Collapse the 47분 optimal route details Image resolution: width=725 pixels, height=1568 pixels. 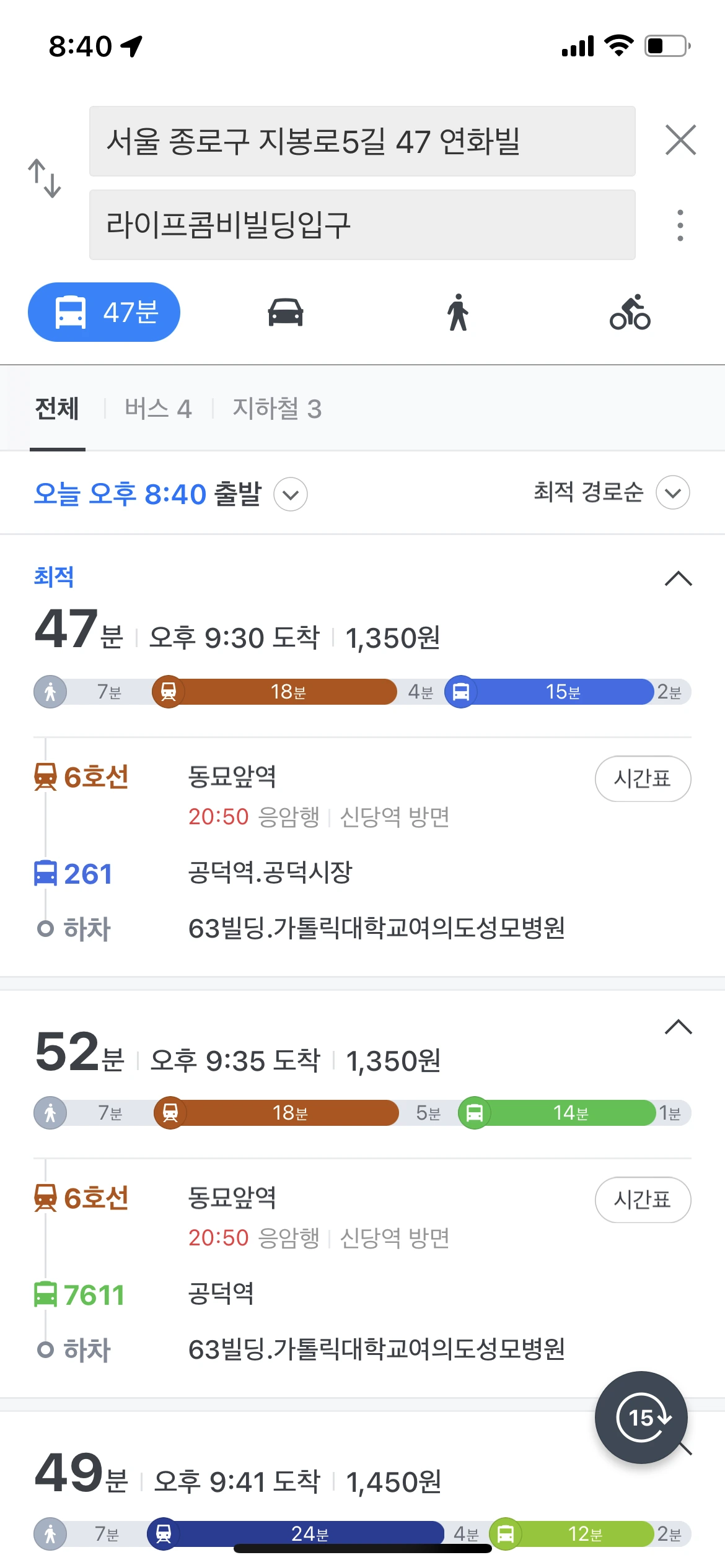tap(679, 578)
